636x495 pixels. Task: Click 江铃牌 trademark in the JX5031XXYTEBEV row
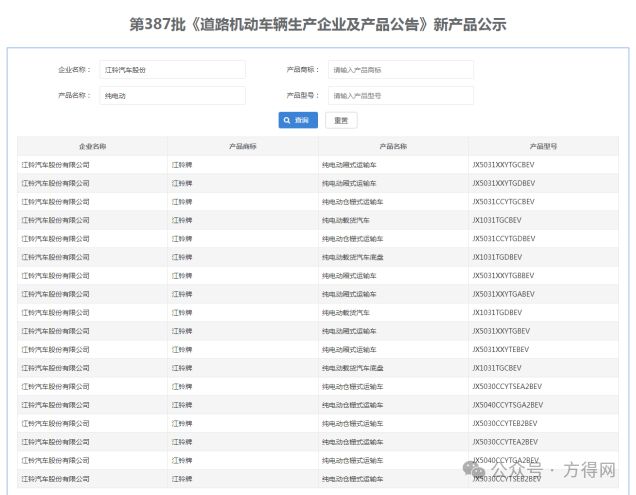point(182,349)
